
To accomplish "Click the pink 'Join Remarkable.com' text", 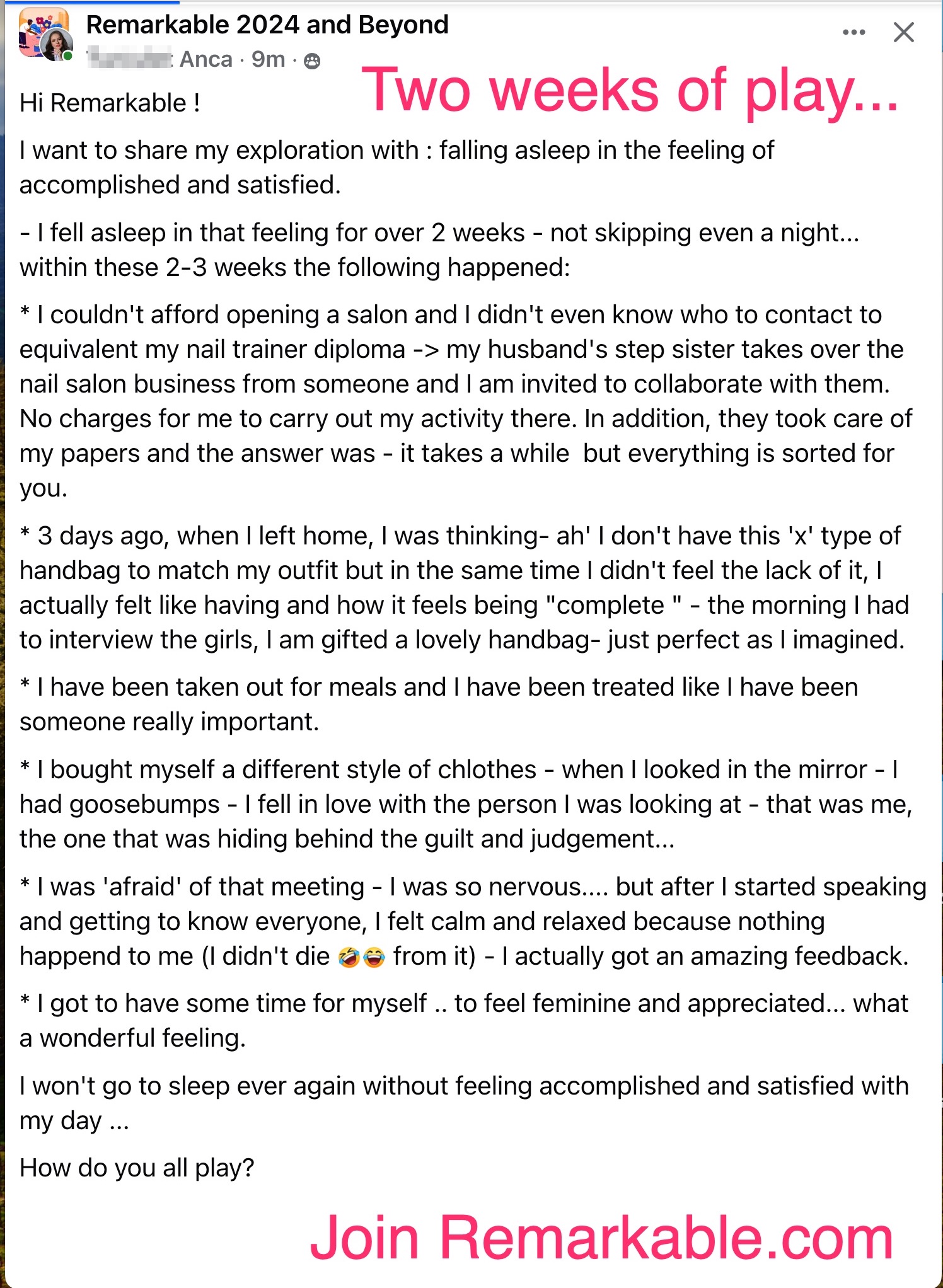I will (601, 1238).
